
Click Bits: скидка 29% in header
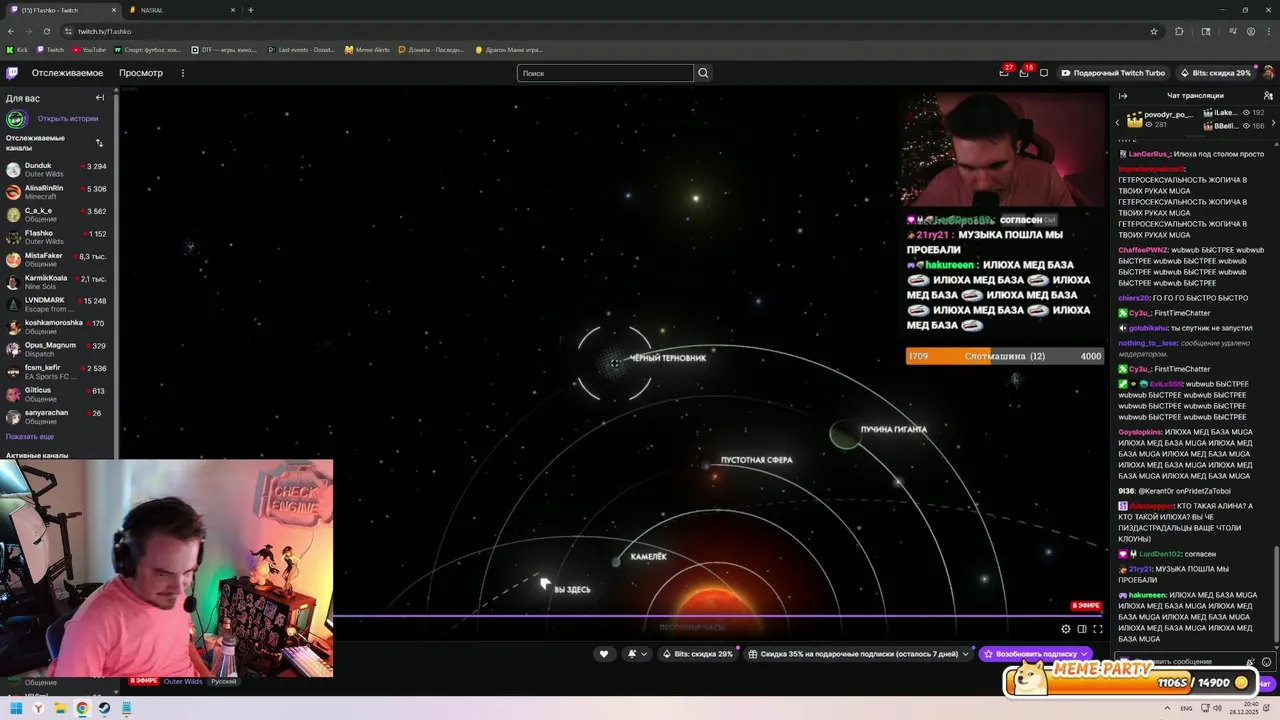(1215, 73)
